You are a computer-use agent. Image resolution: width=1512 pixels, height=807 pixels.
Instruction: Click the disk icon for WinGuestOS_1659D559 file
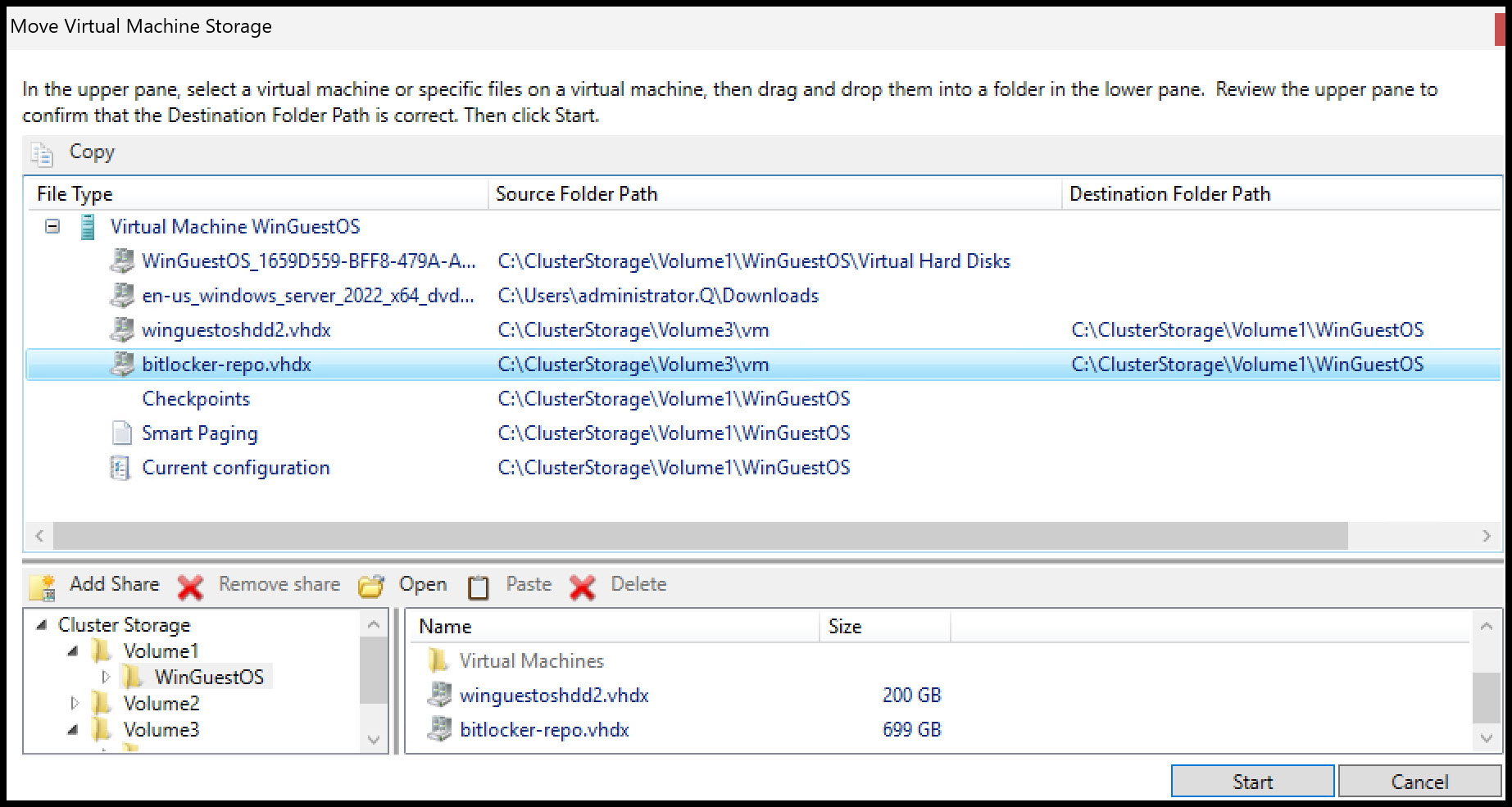click(122, 261)
